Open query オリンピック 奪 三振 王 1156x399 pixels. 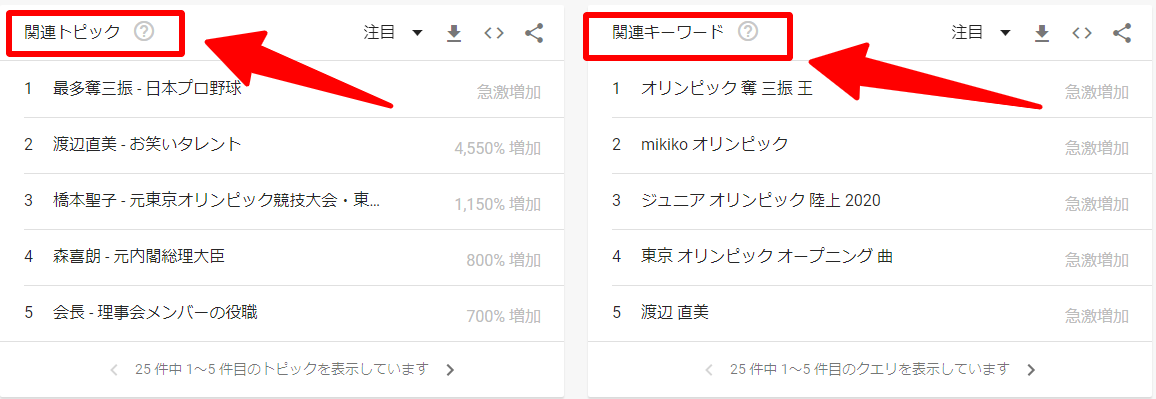727,89
